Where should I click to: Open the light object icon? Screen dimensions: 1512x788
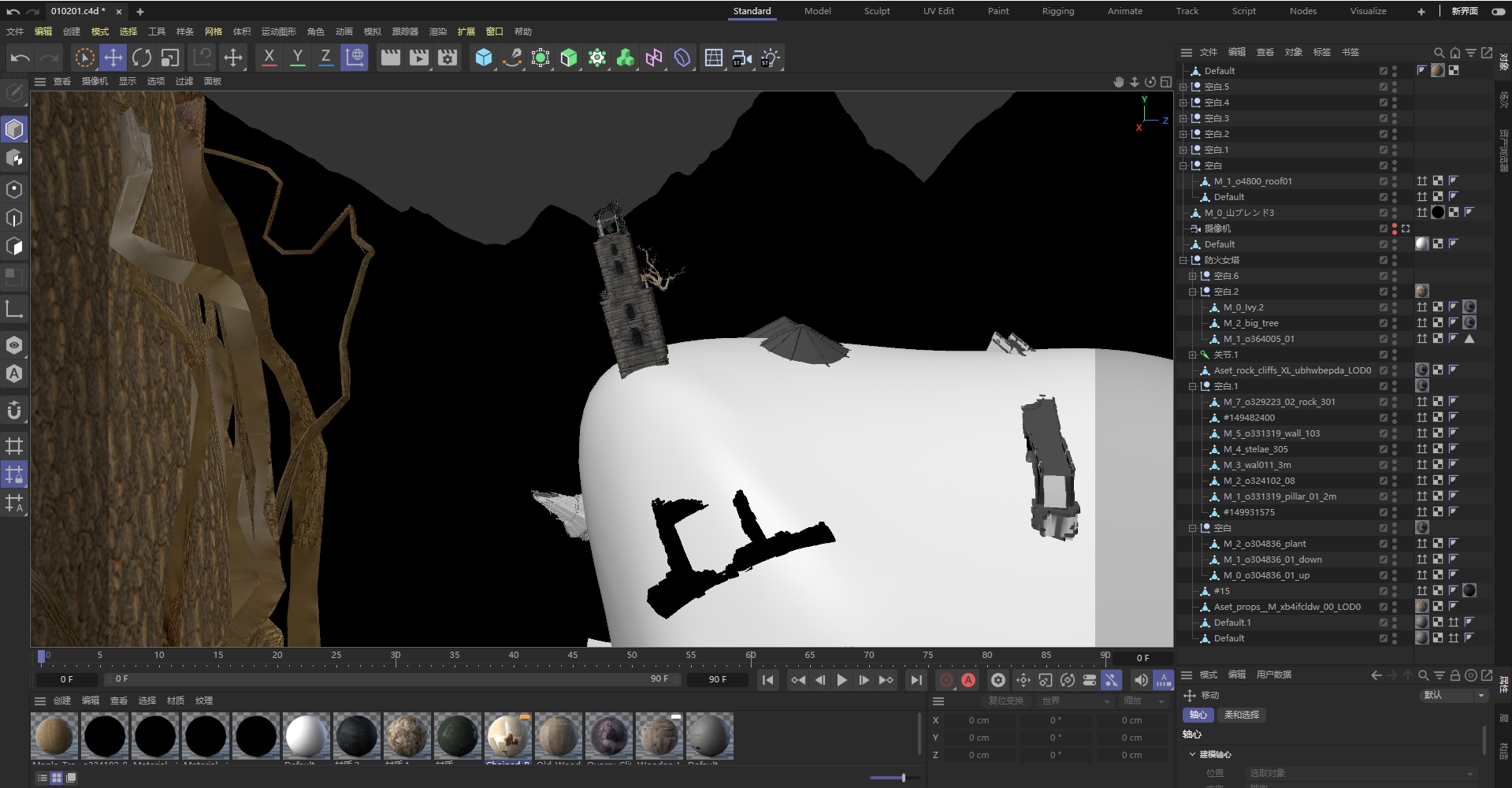[x=770, y=58]
